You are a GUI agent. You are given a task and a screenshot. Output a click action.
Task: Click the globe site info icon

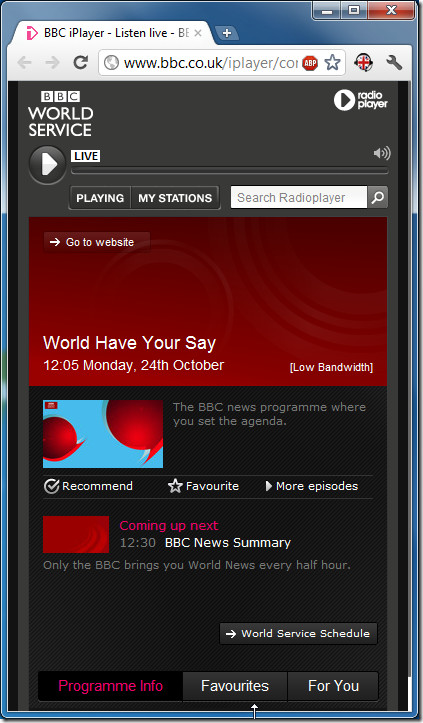click(x=111, y=63)
